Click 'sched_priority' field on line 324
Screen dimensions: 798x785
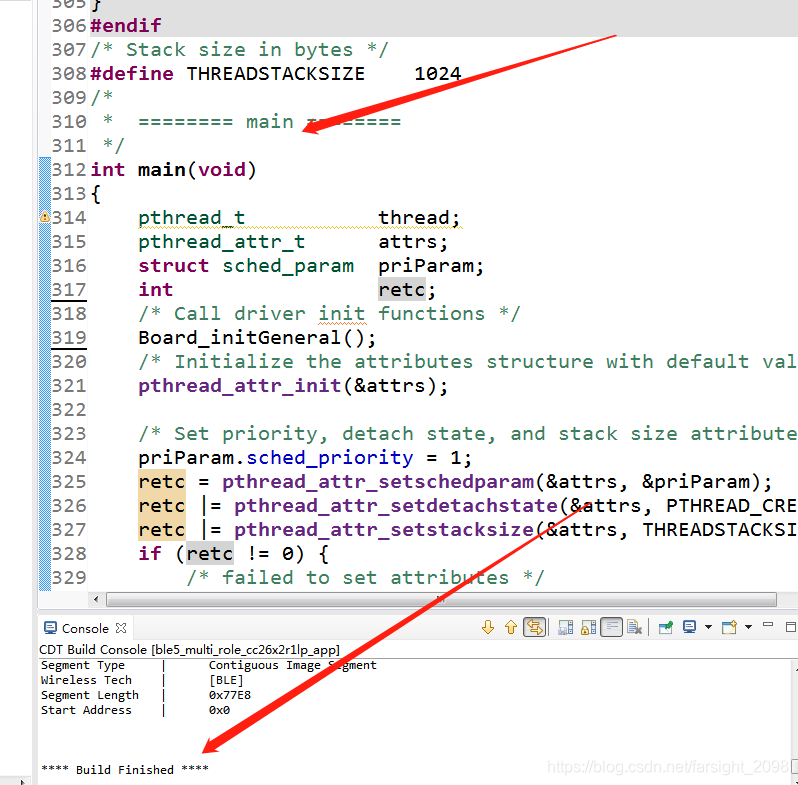[x=330, y=458]
